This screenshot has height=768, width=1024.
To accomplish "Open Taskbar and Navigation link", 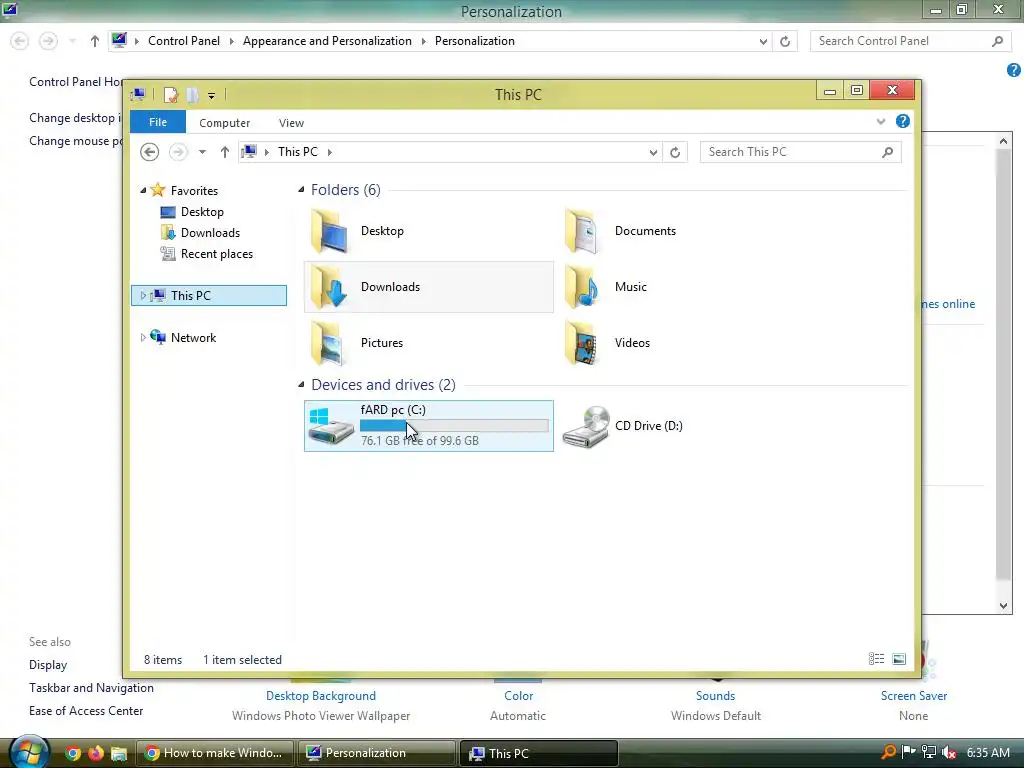I will tap(91, 688).
